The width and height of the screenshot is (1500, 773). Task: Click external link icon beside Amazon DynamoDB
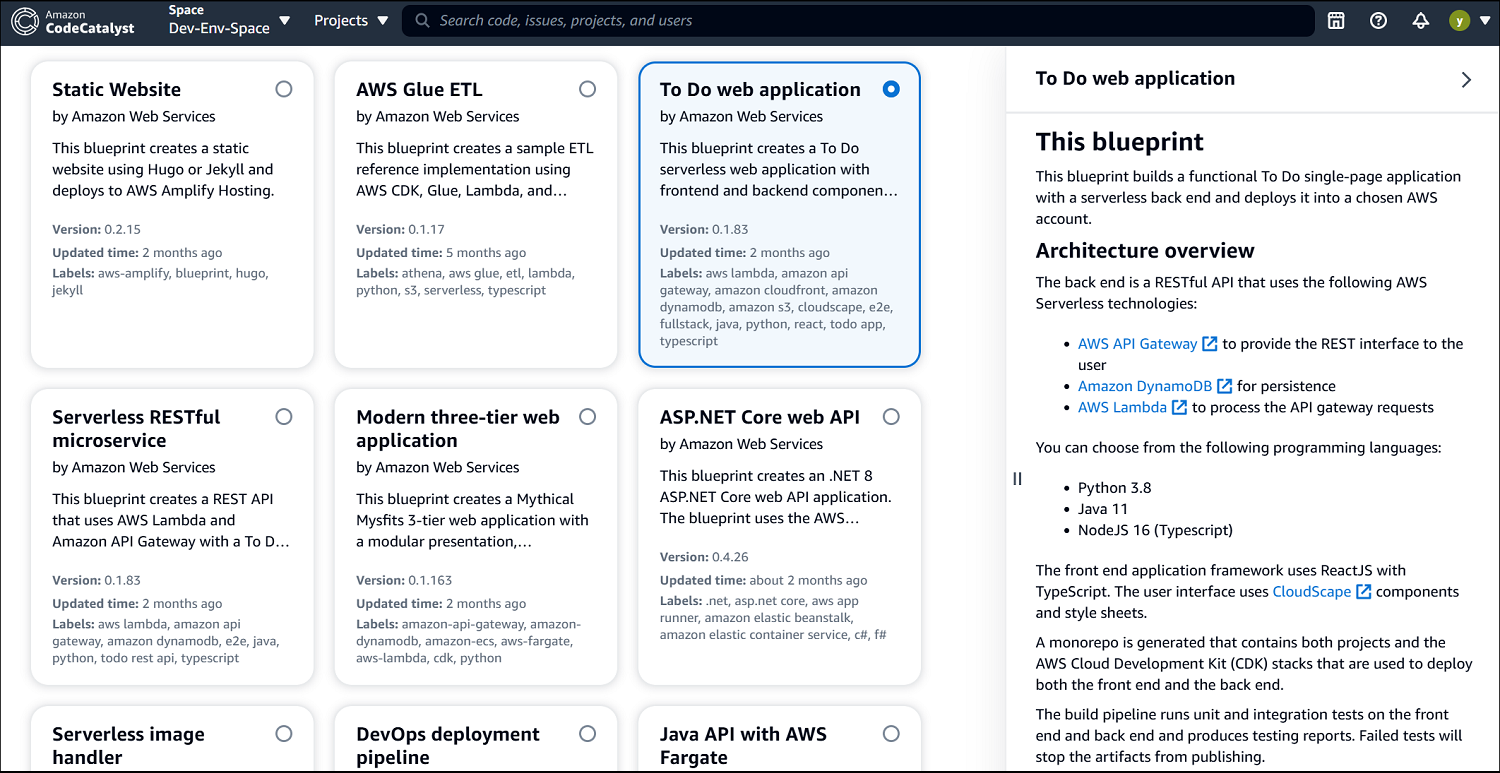[1224, 386]
